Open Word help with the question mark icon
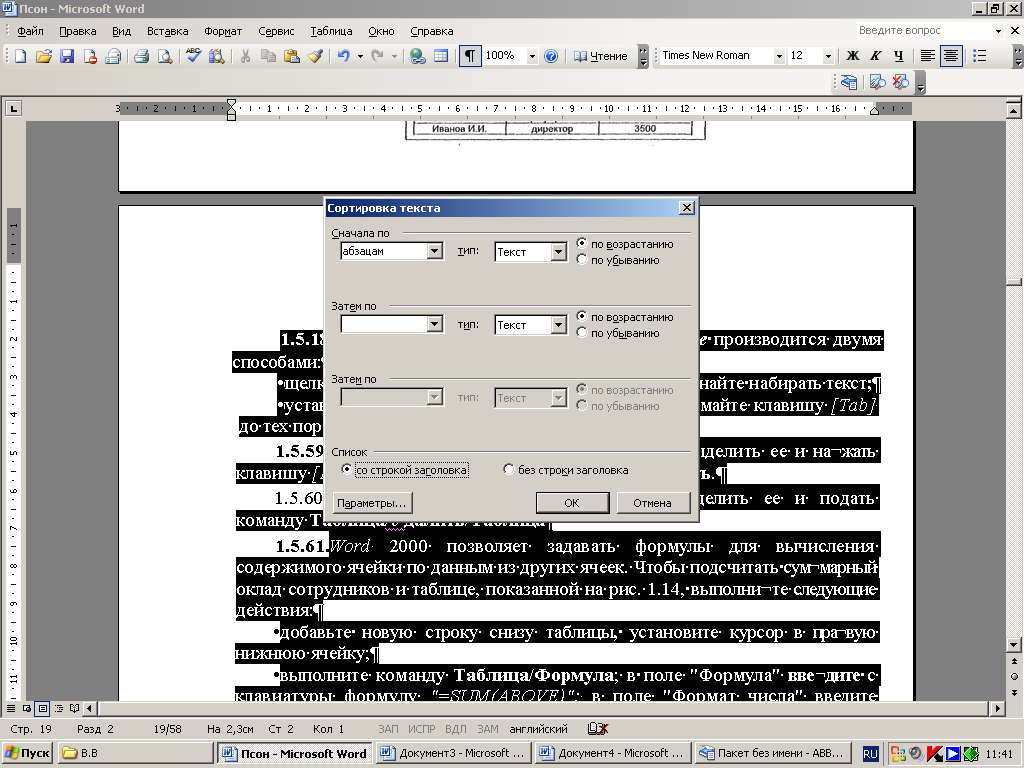This screenshot has width=1024, height=768. 551,56
